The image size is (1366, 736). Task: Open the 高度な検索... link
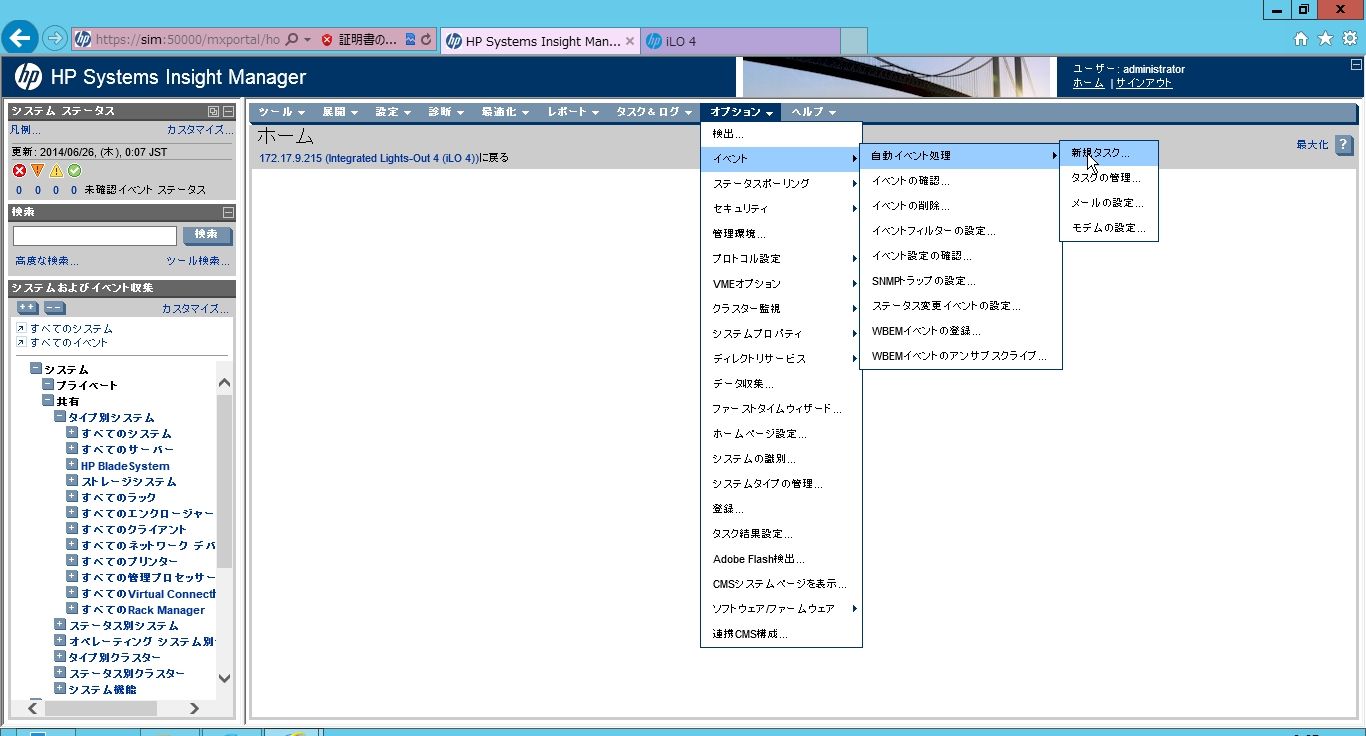point(46,261)
